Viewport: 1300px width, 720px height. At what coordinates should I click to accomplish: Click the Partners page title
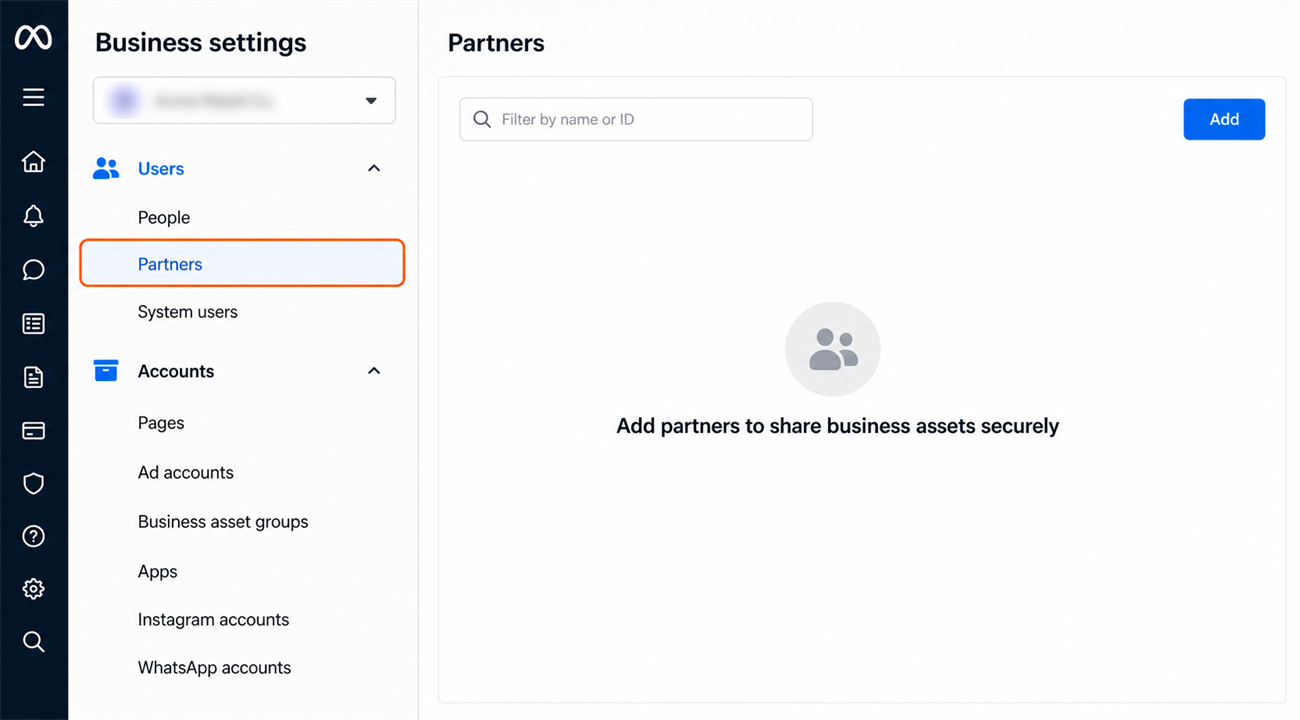pyautogui.click(x=496, y=43)
